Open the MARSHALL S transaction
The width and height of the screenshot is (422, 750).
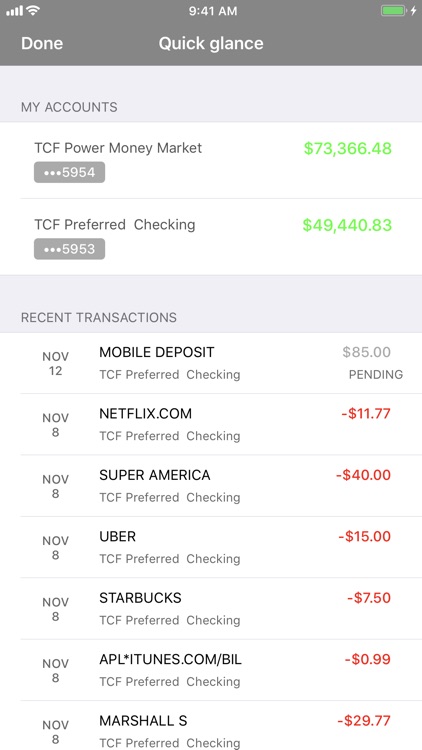(211, 726)
